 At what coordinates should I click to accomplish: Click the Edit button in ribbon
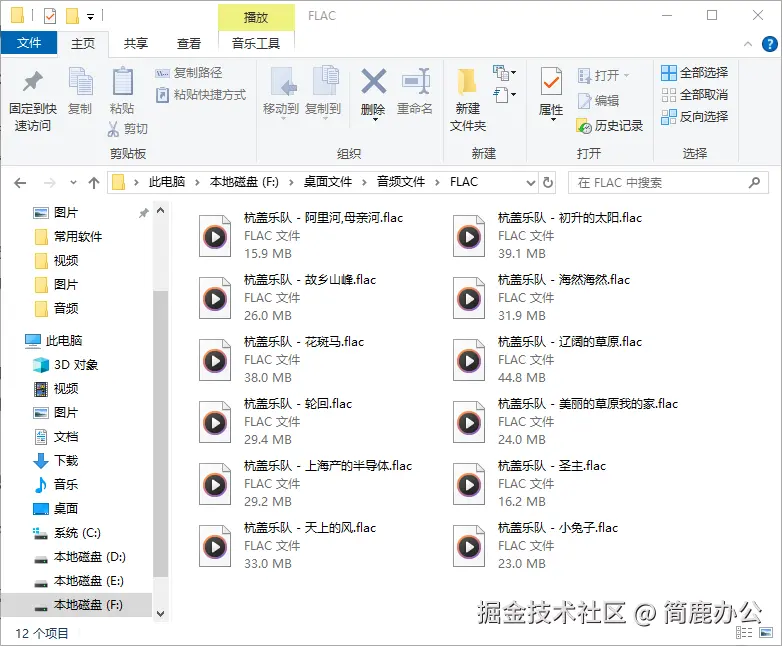[x=598, y=101]
